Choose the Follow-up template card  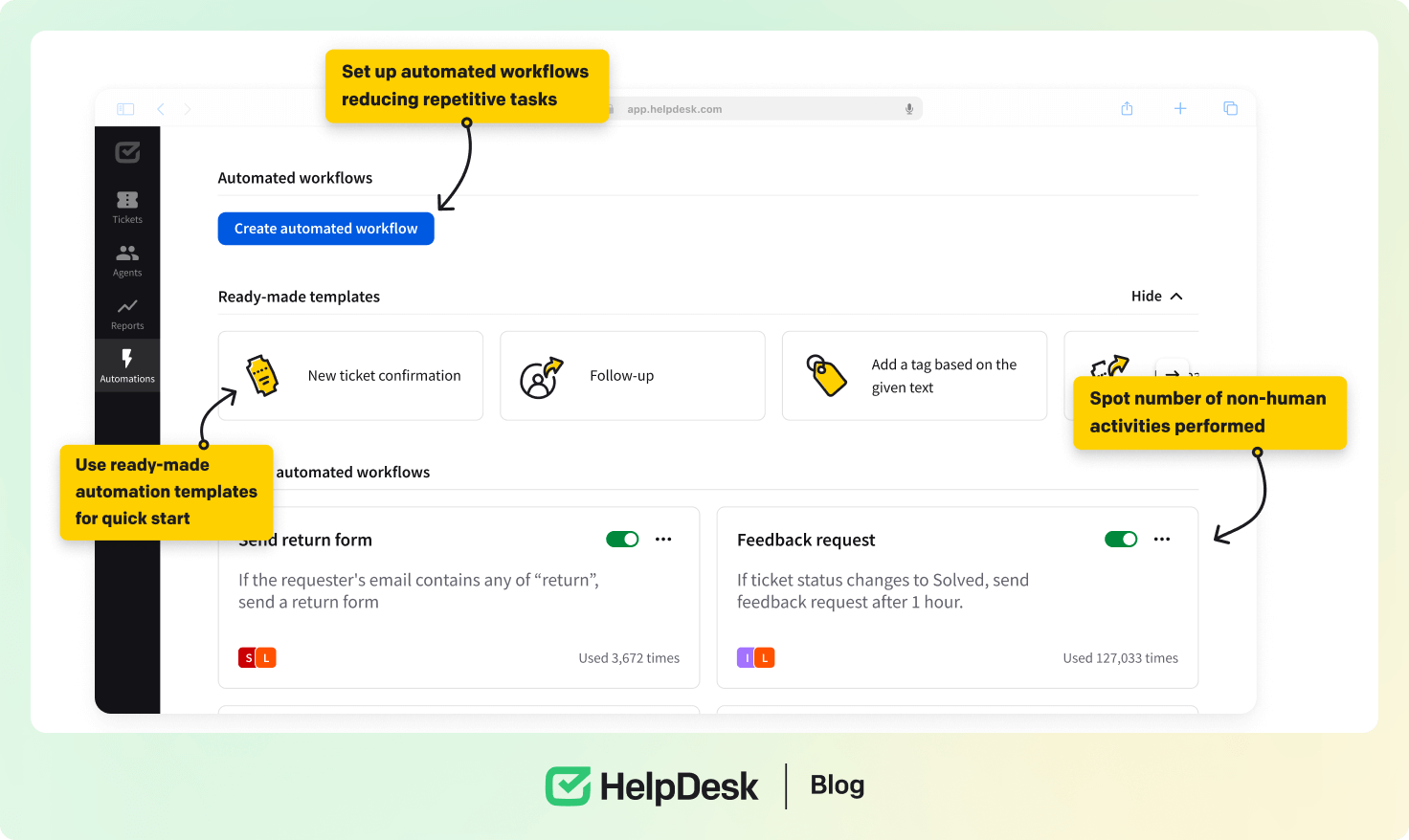pos(632,376)
